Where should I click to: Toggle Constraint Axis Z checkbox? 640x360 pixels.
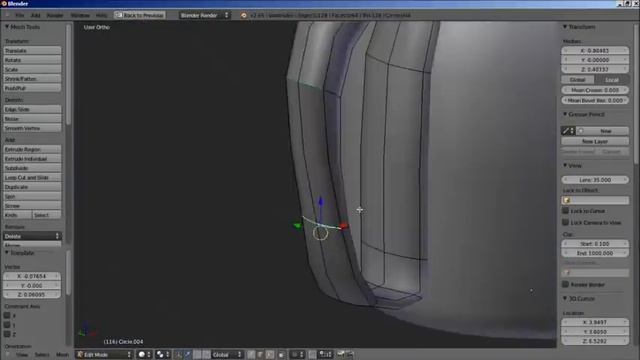pyautogui.click(x=7, y=334)
